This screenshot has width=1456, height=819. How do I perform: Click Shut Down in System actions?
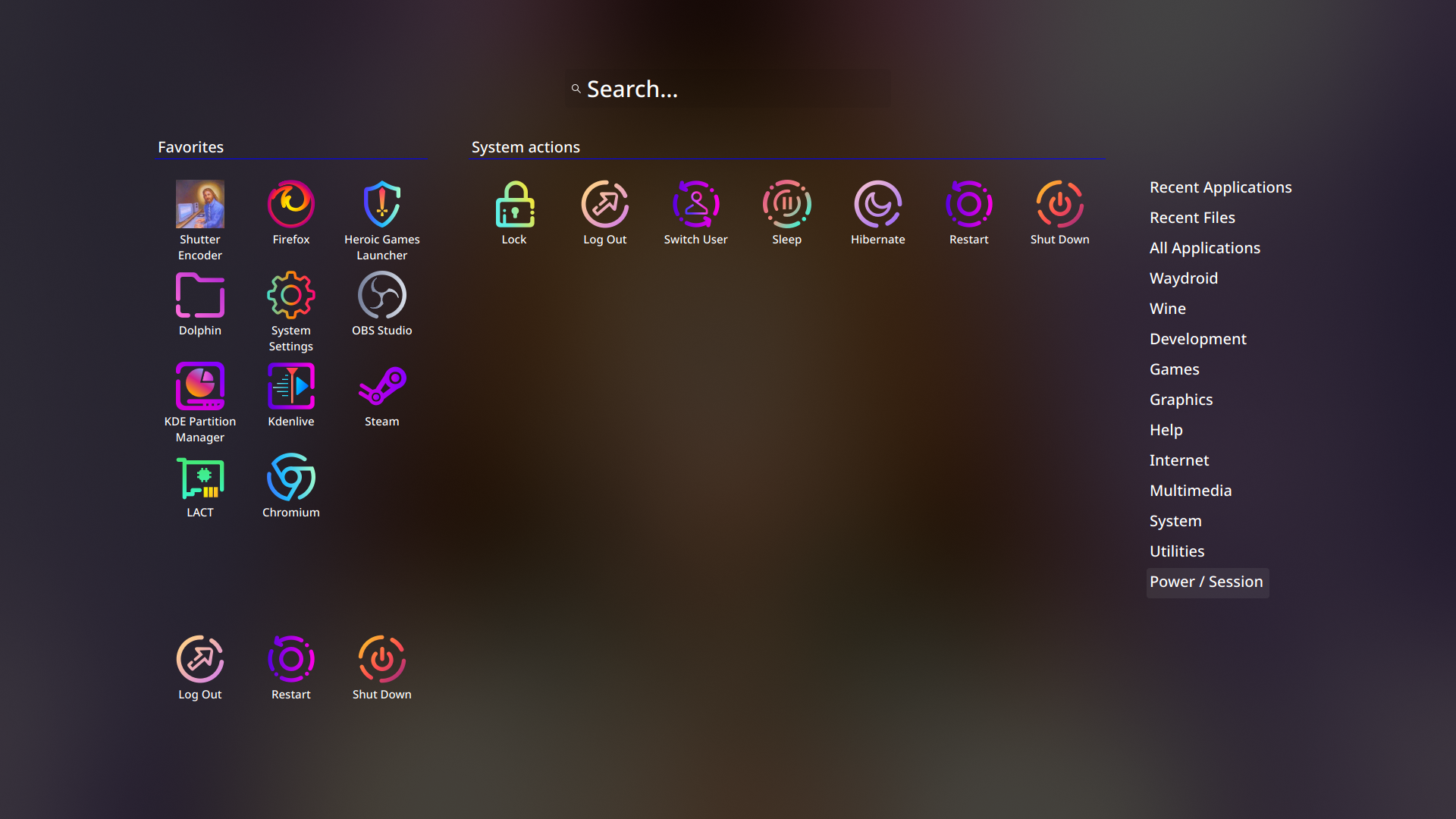(x=1059, y=205)
